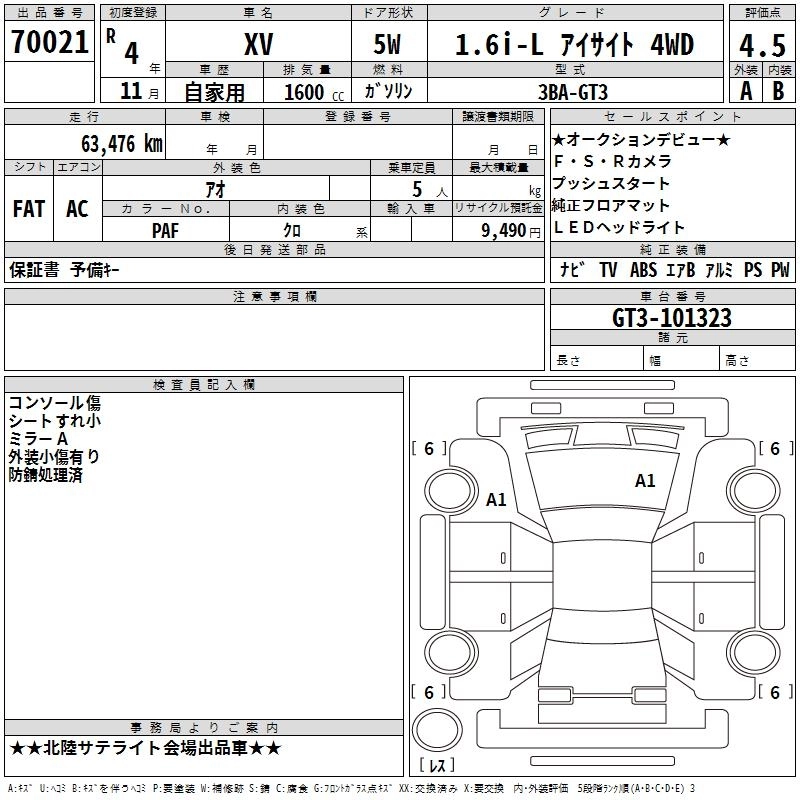This screenshot has width=800, height=800.
Task: Click exterior grade A
Action: pyautogui.click(x=746, y=91)
